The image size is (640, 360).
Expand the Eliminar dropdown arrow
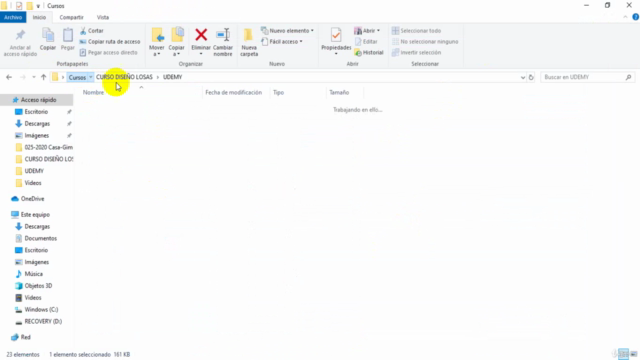[201, 54]
